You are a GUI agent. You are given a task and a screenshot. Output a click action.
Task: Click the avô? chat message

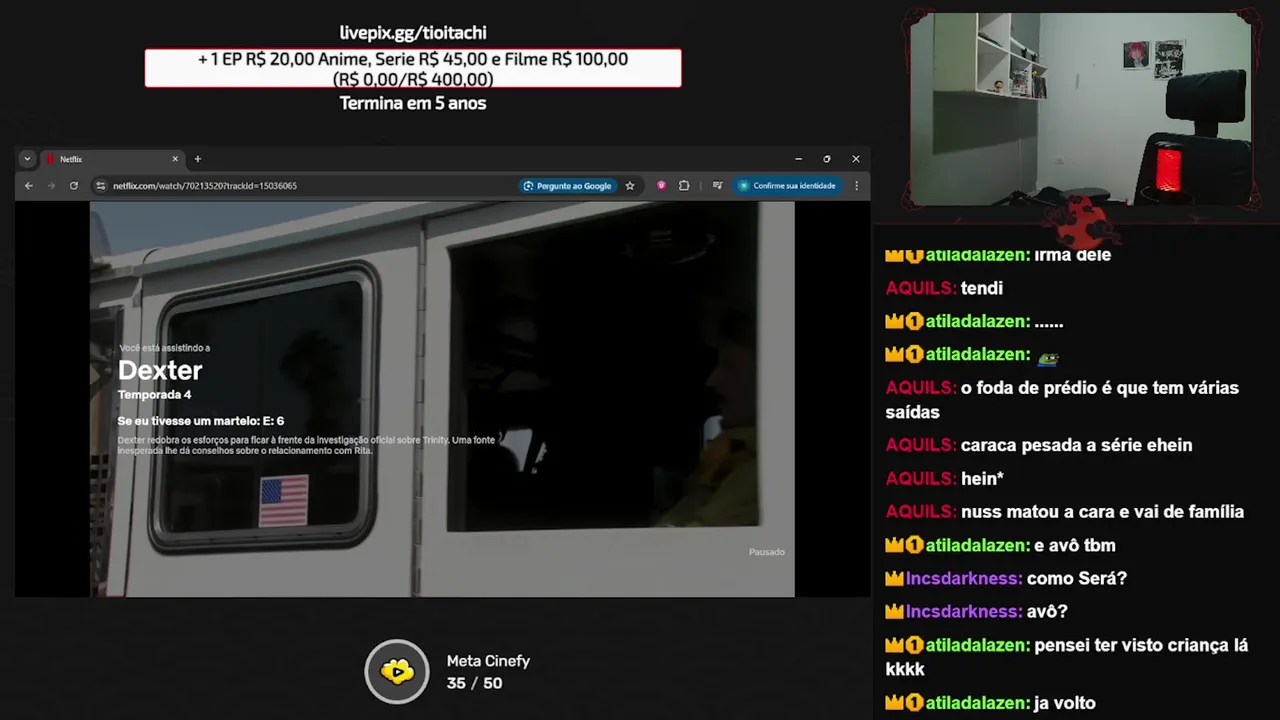[1047, 611]
